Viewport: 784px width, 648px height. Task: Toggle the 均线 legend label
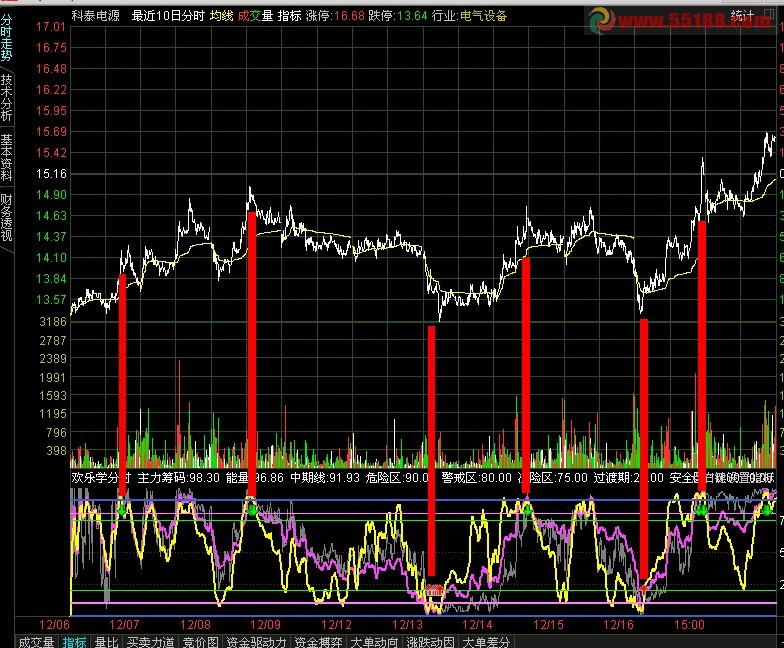[x=222, y=16]
